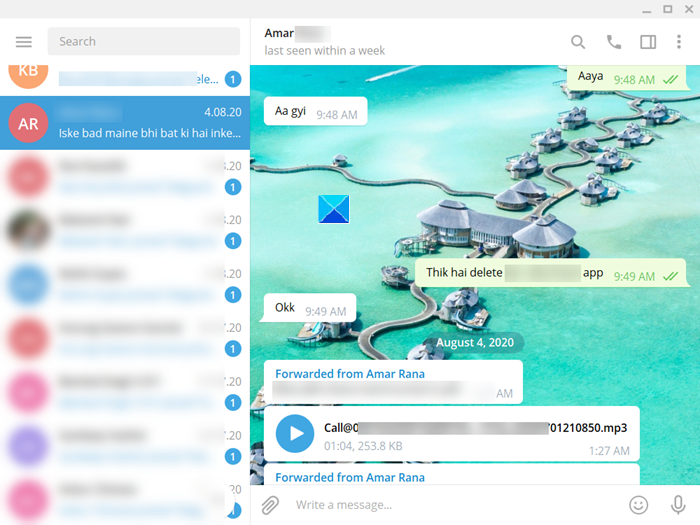Click the '01:04, 253.8 KB' audio details
700x525 pixels.
coord(363,446)
